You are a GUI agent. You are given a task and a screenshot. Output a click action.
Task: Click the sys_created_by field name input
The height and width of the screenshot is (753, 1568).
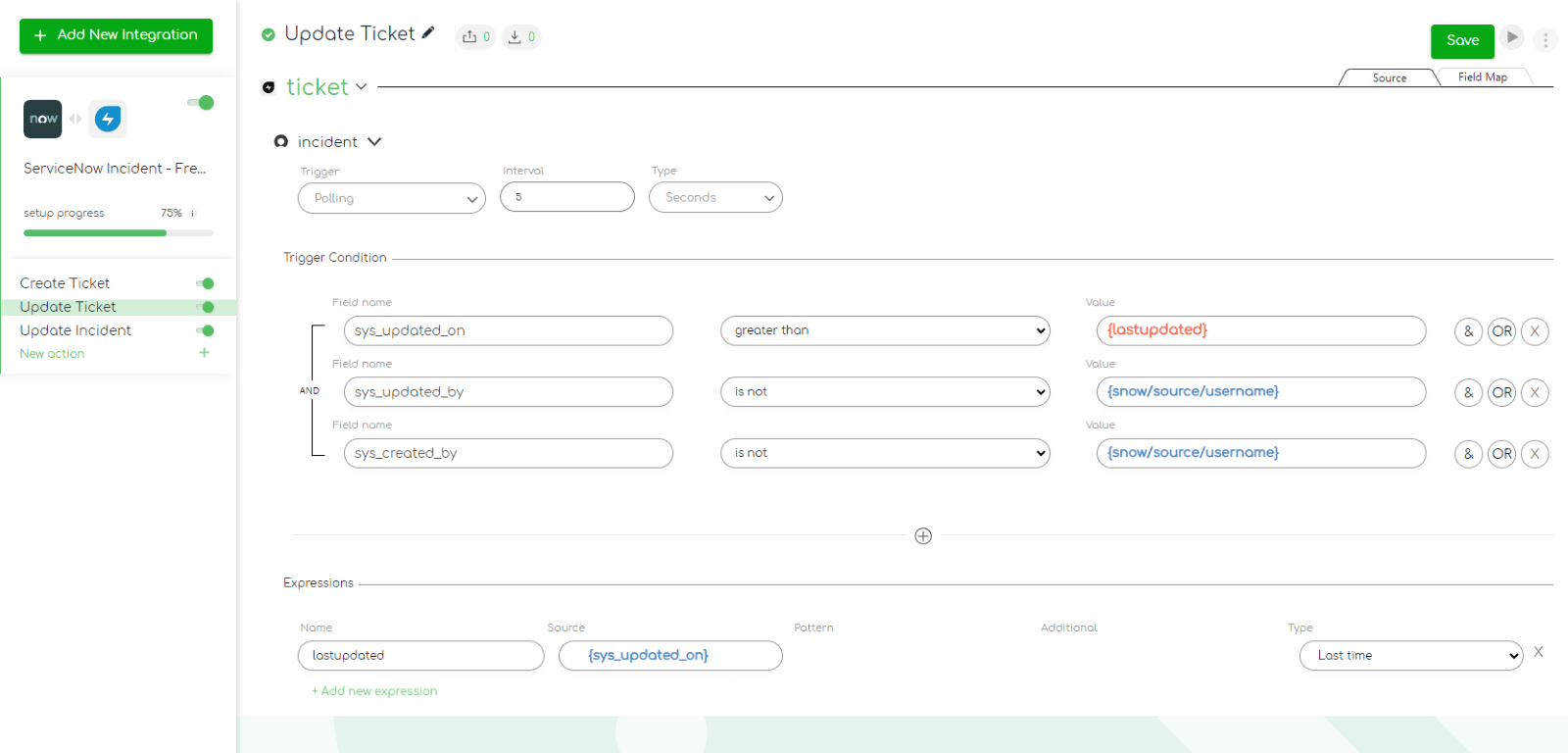tap(509, 453)
